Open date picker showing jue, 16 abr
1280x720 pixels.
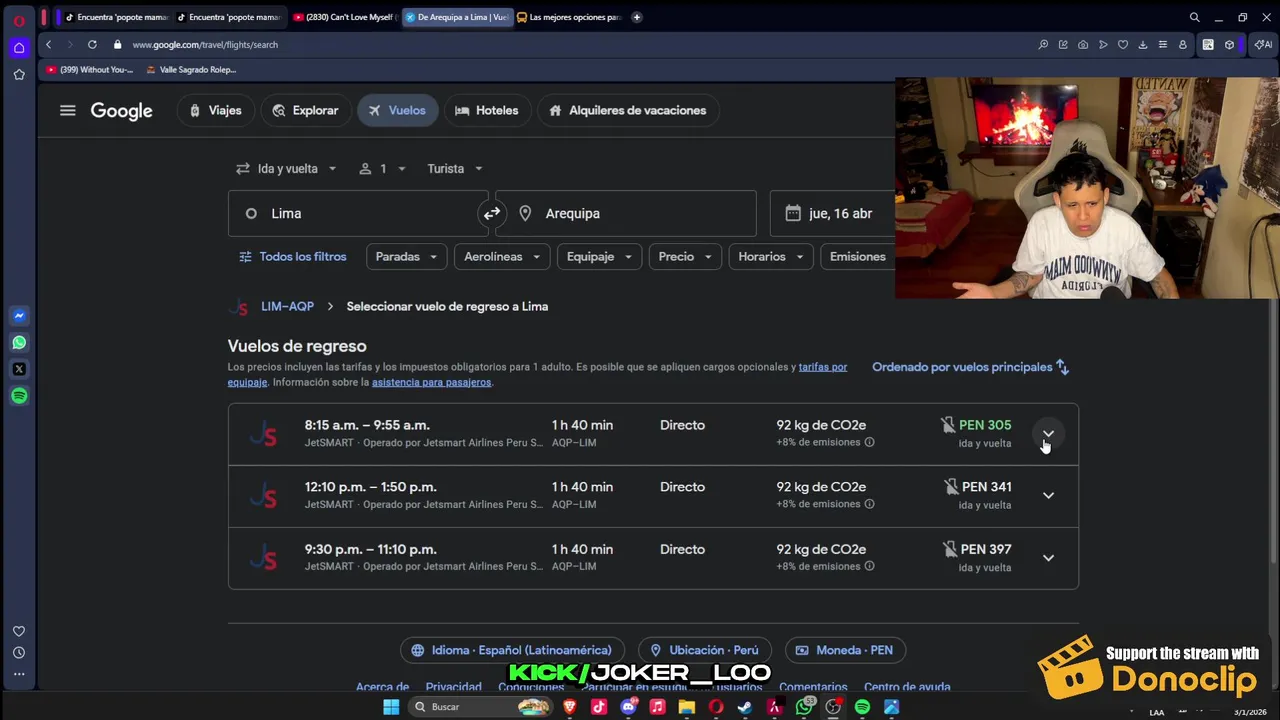(833, 213)
